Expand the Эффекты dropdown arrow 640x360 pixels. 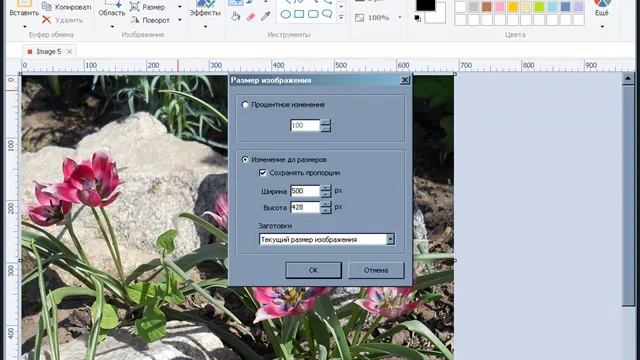tap(205, 27)
